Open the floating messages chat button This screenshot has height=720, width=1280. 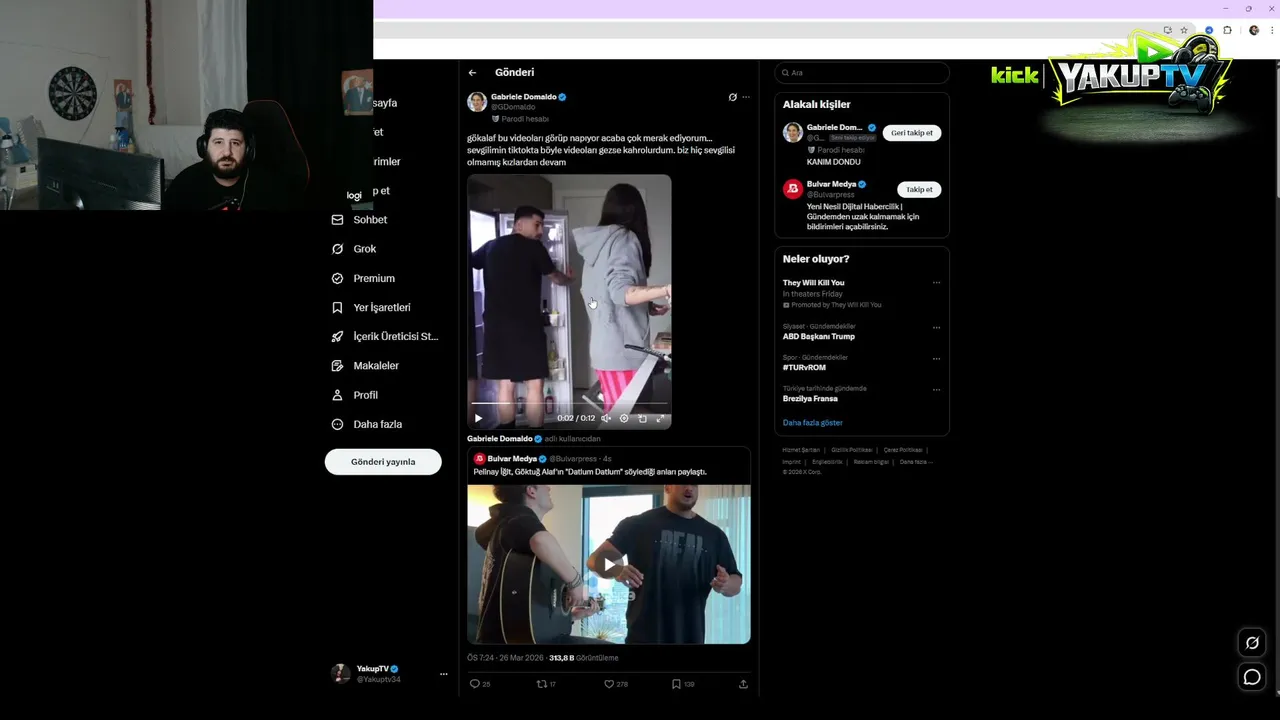click(x=1252, y=677)
